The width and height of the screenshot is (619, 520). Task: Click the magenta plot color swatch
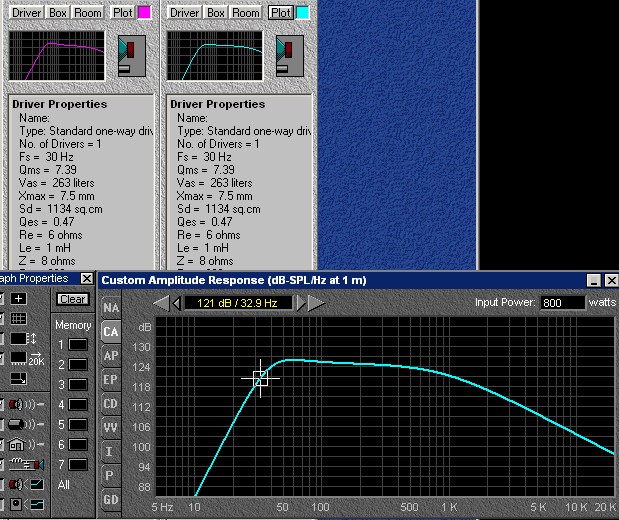tap(144, 13)
